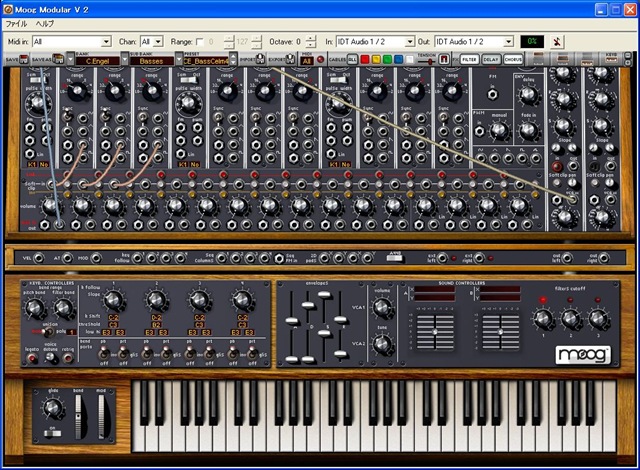Click the SAVE preset disk icon
The image size is (640, 470).
[24, 59]
